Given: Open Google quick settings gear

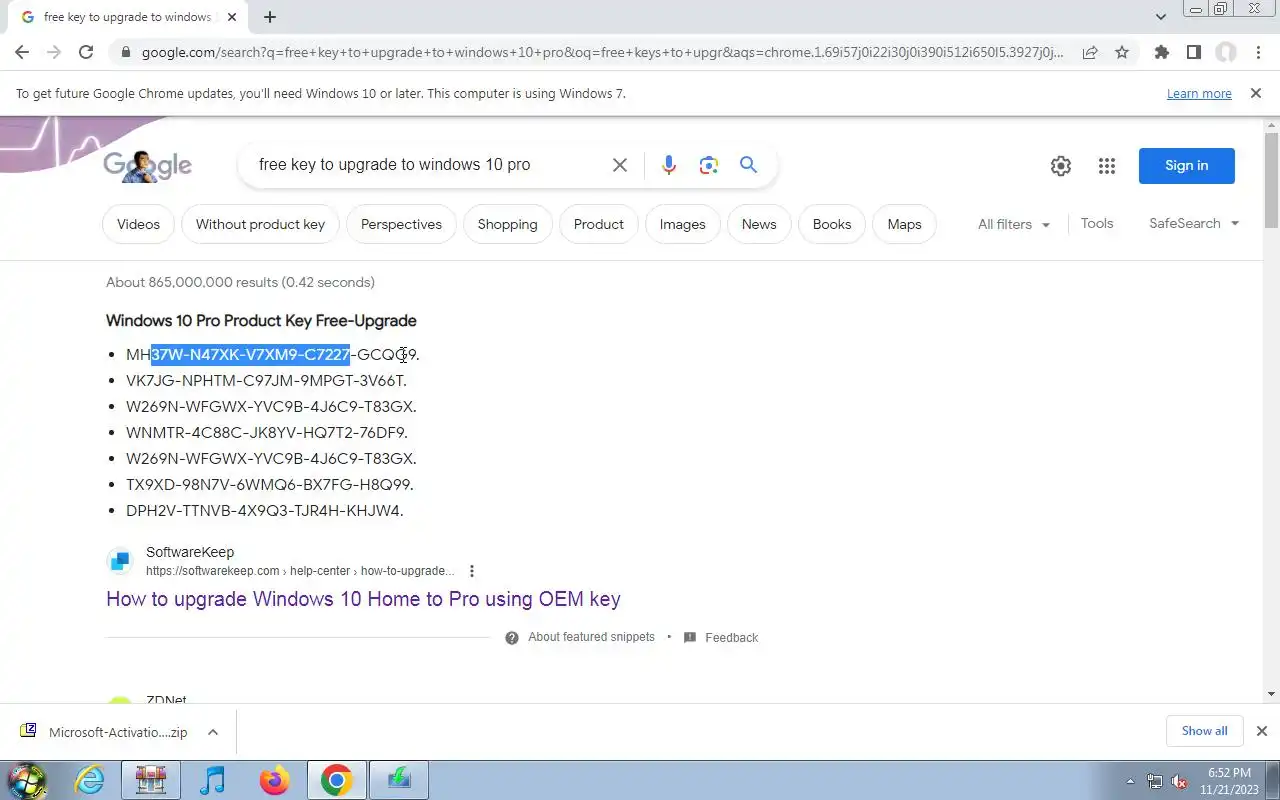Looking at the screenshot, I should tap(1061, 166).
